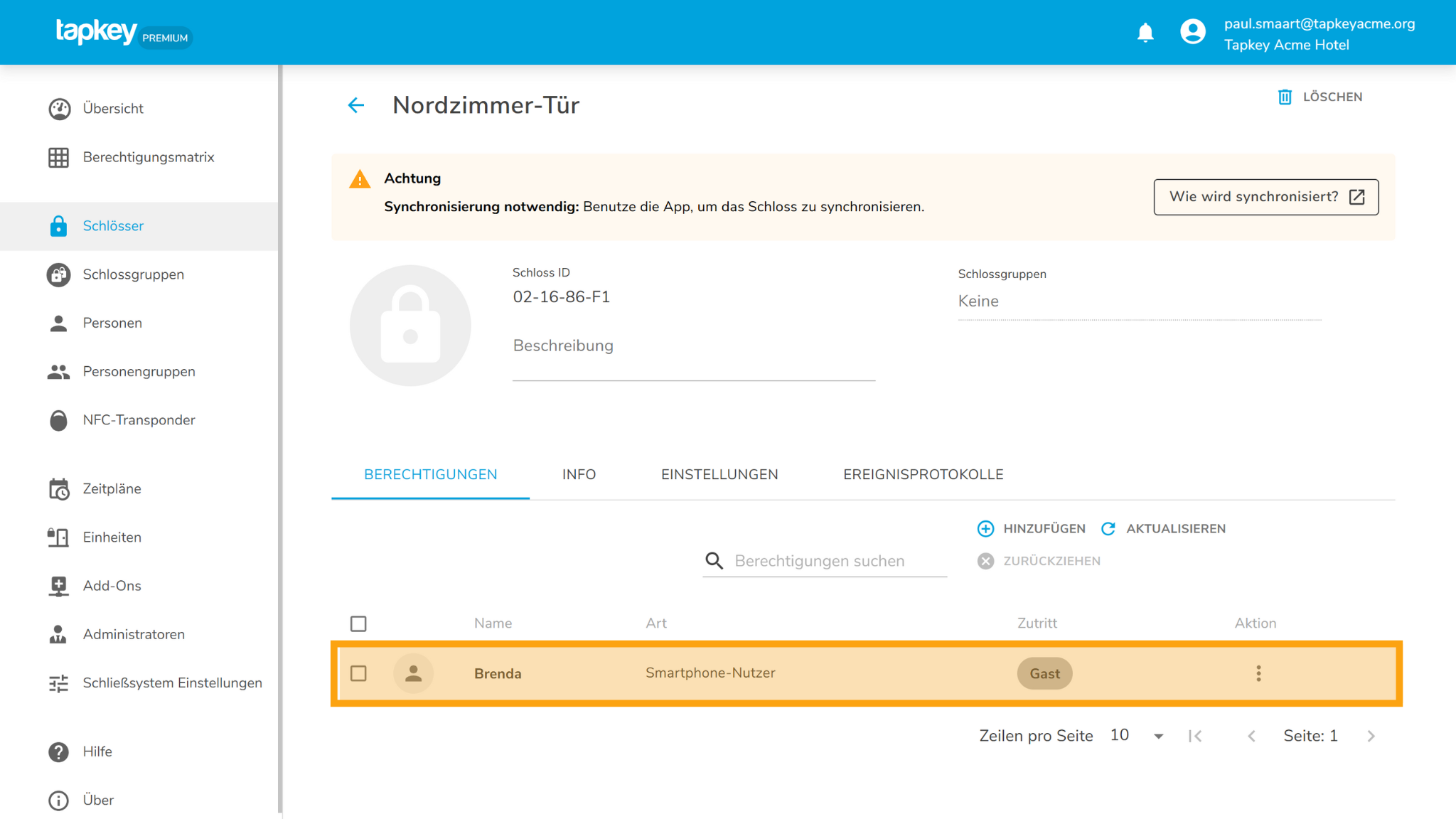This screenshot has height=819, width=1456.
Task: Switch to the Info tab
Action: coord(579,475)
